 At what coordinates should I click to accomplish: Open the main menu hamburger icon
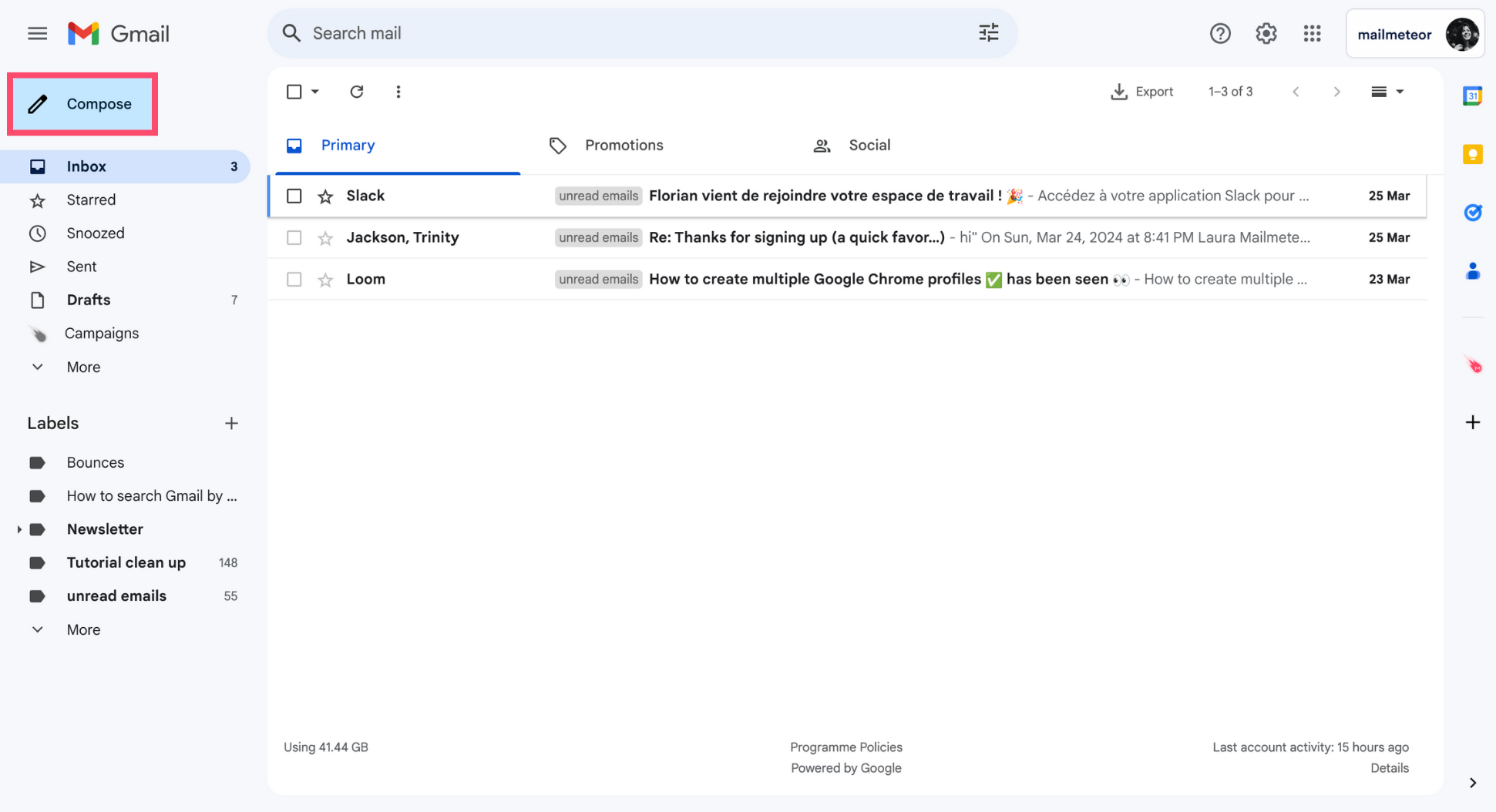37,33
